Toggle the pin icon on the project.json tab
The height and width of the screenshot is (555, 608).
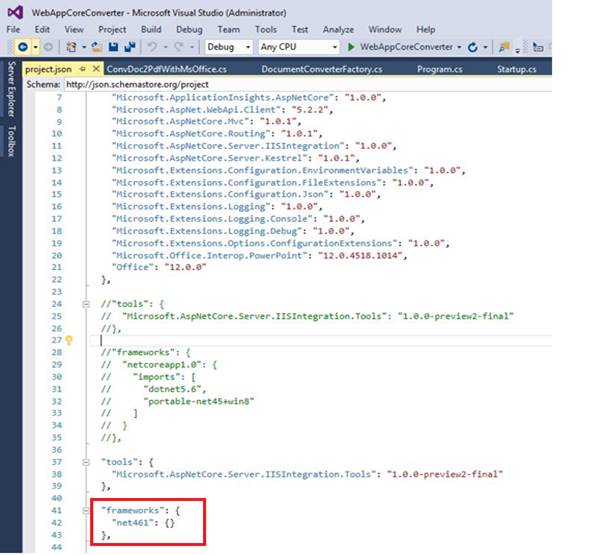pyautogui.click(x=82, y=69)
